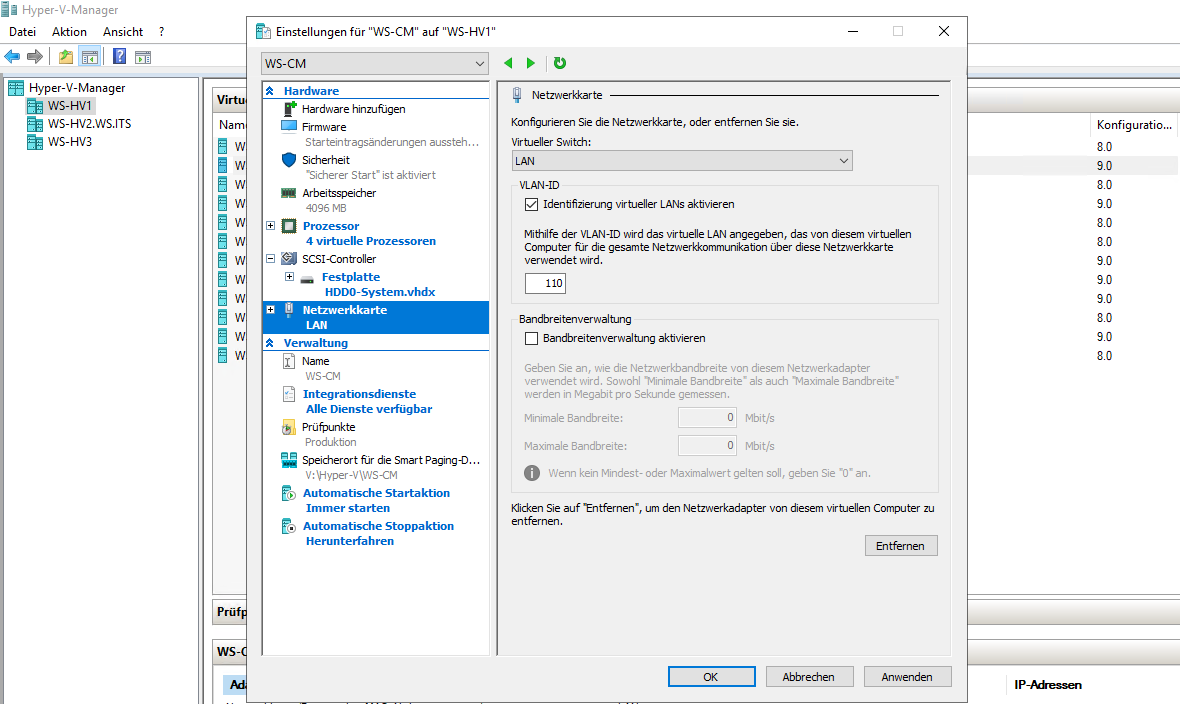Screen dimensions: 1180x704
Task: Open help via the blue question mark icon
Action: 119,56
